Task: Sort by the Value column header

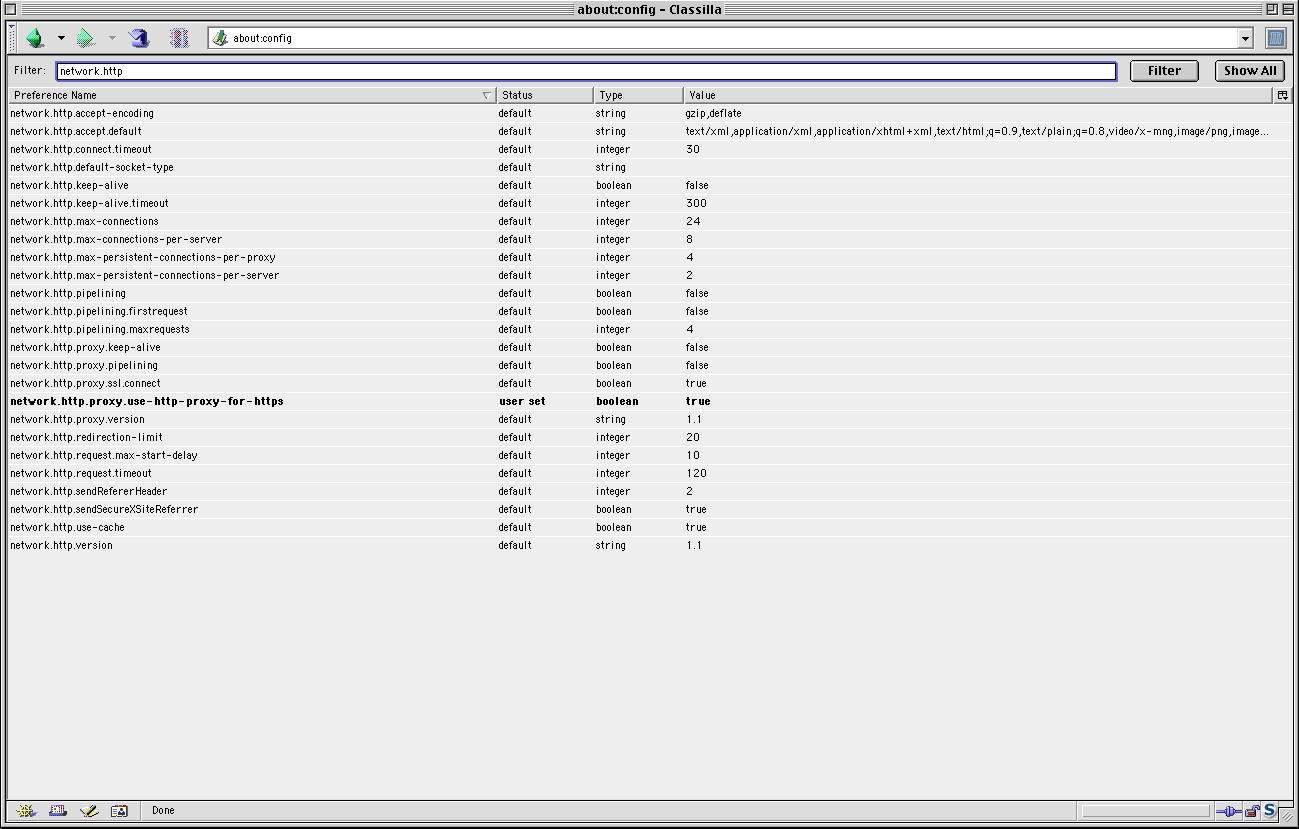Action: 979,95
